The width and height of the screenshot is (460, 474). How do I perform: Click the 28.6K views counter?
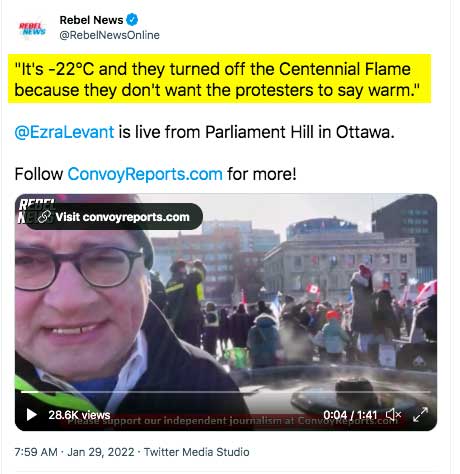pyautogui.click(x=79, y=415)
